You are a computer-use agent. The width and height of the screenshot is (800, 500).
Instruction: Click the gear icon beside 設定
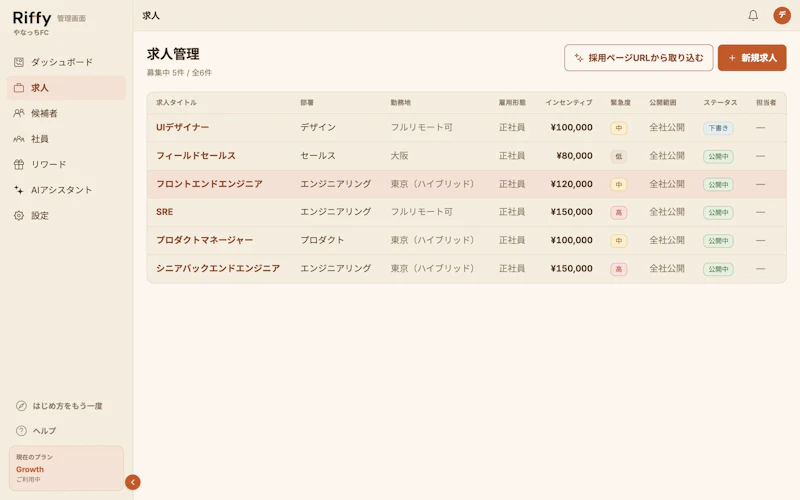[19, 215]
